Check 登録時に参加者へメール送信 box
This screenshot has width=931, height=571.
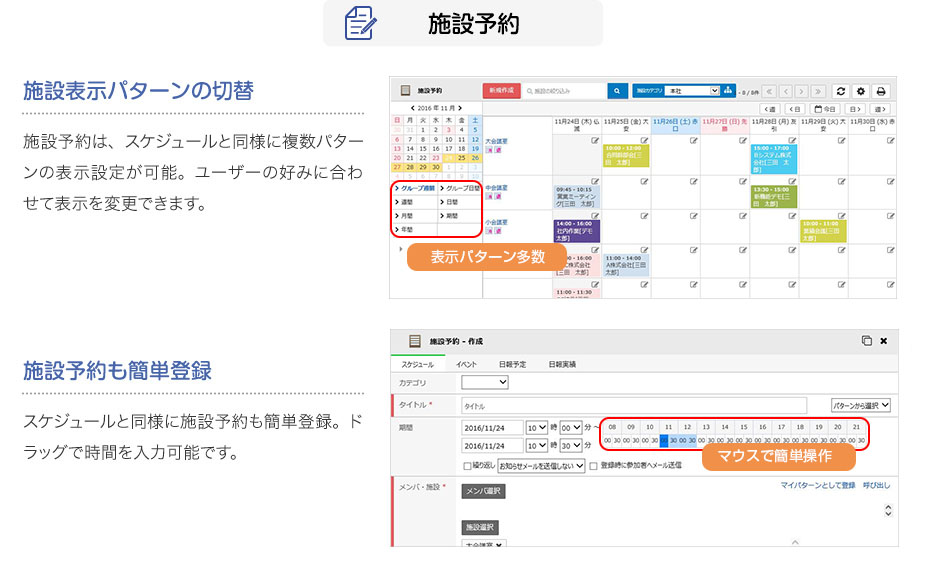[594, 466]
